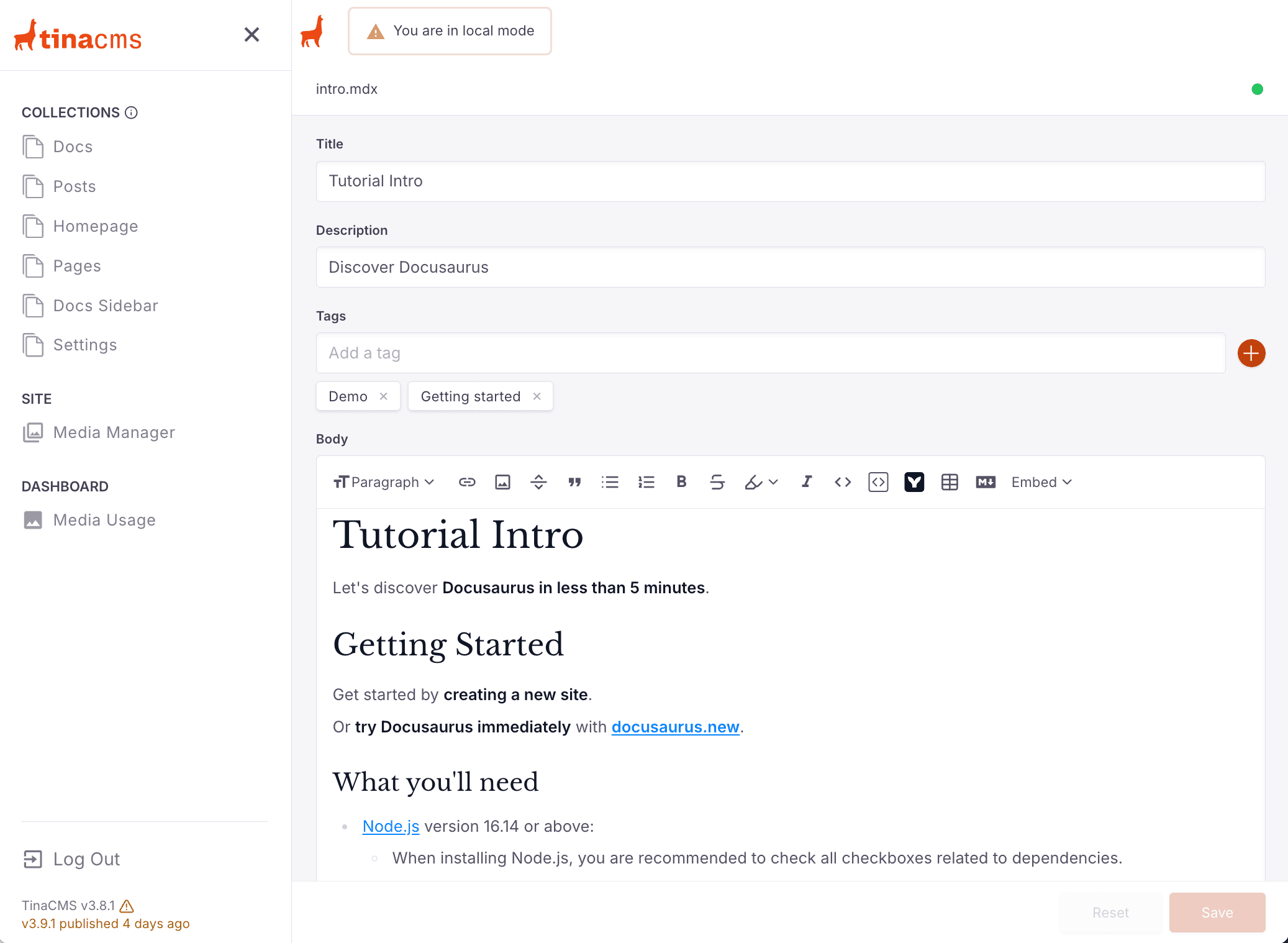The width and height of the screenshot is (1288, 943).
Task: Click the orange plus add-tag button
Action: pyautogui.click(x=1251, y=353)
